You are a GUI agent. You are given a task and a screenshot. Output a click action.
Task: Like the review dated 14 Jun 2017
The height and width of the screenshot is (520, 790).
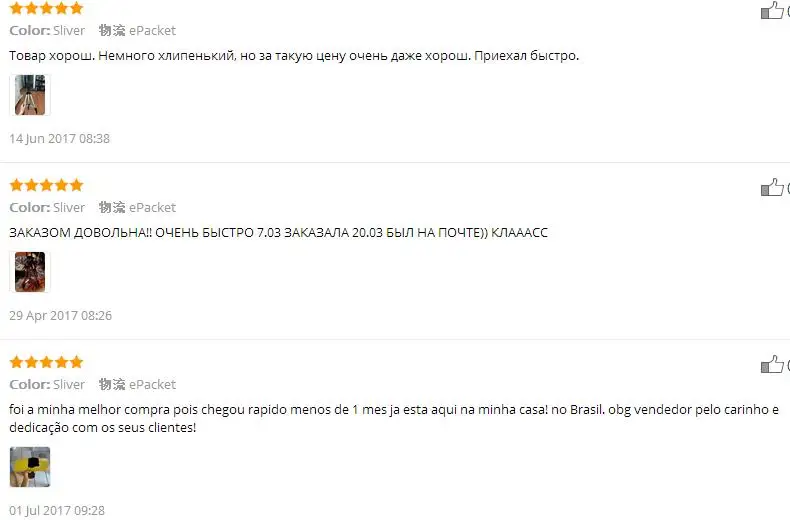pos(772,10)
